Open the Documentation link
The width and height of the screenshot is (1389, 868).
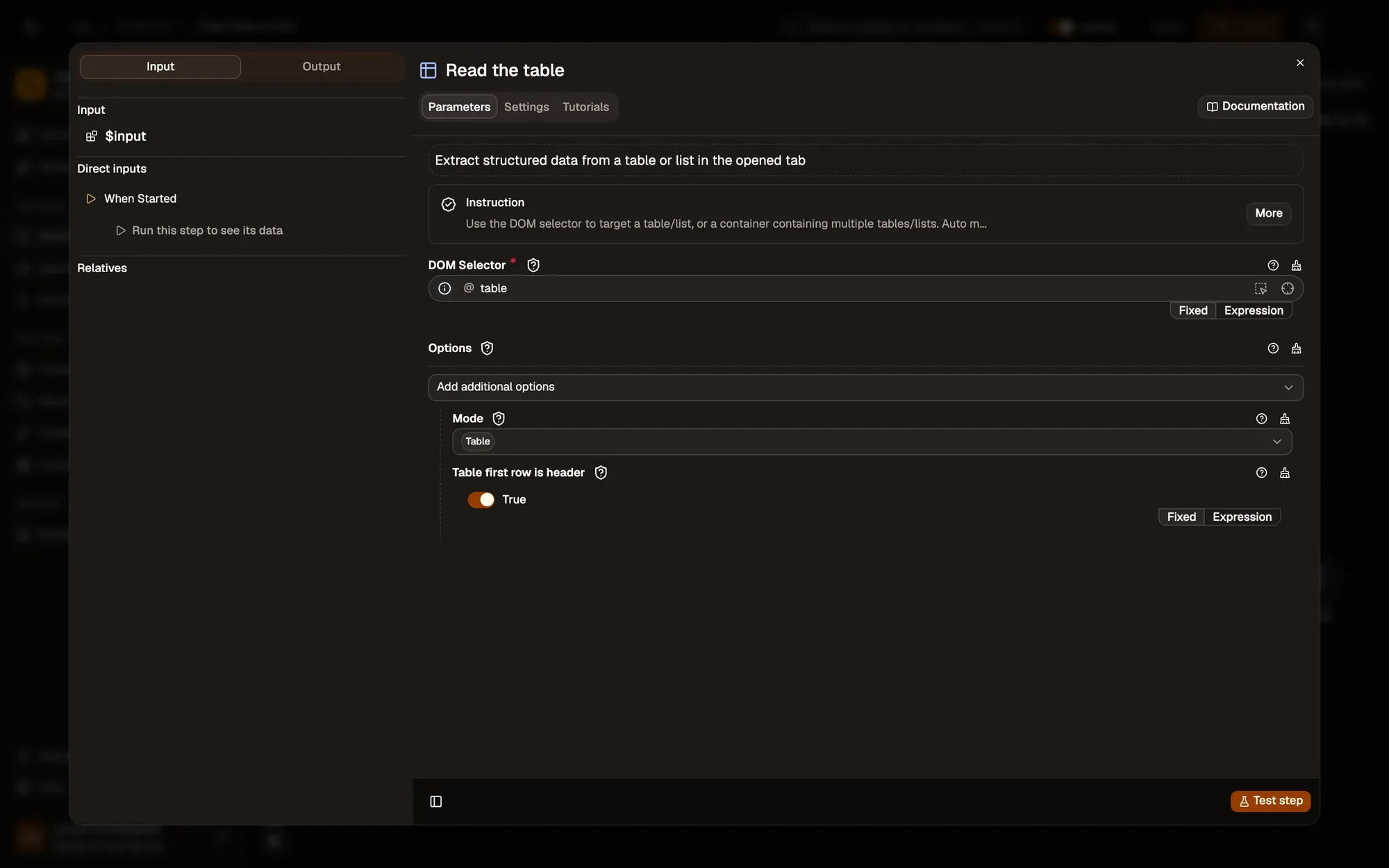(x=1256, y=106)
